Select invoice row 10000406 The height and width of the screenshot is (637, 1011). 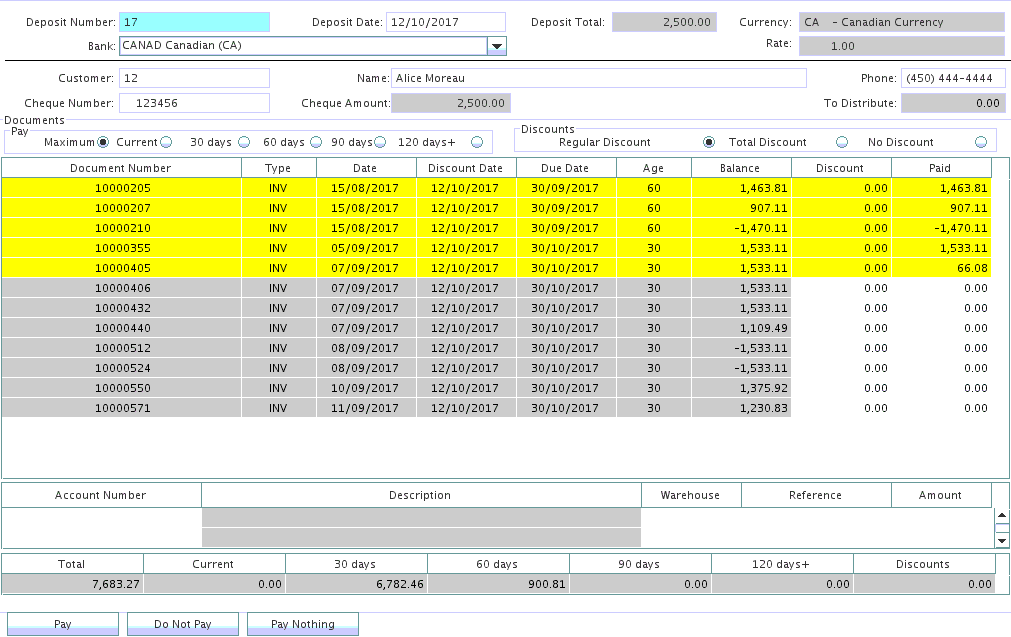pos(121,288)
